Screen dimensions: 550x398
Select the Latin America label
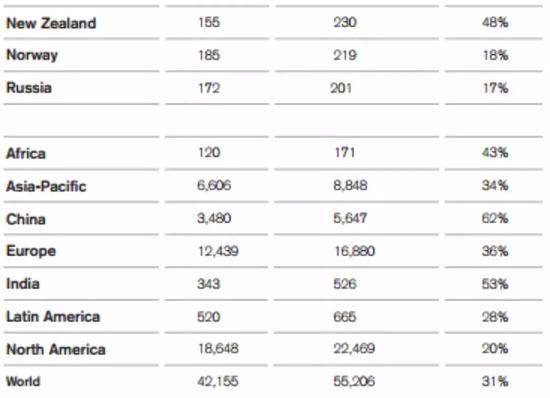click(x=53, y=317)
